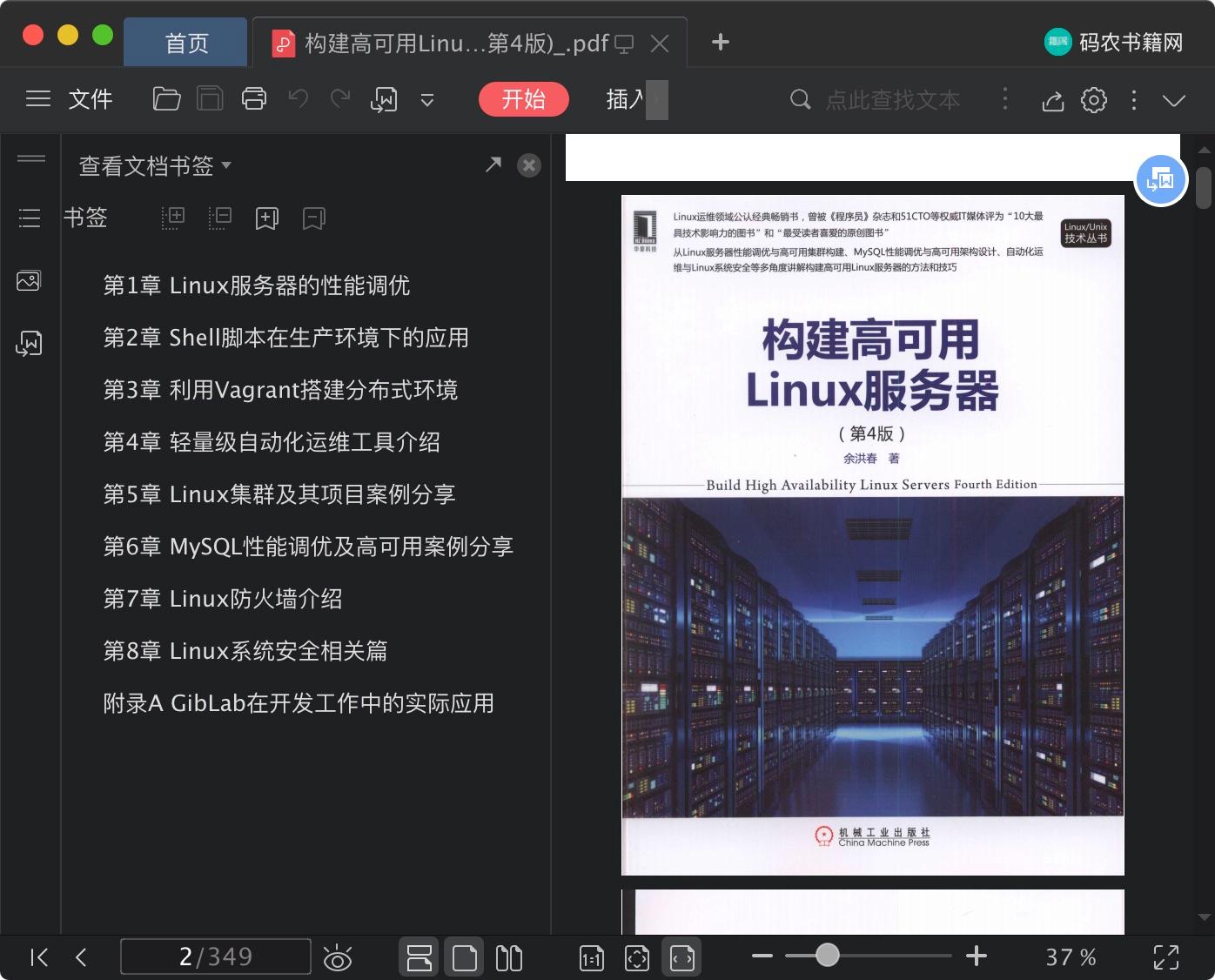Add a new bookmark icon
Viewport: 1215px width, 980px height.
[267, 218]
